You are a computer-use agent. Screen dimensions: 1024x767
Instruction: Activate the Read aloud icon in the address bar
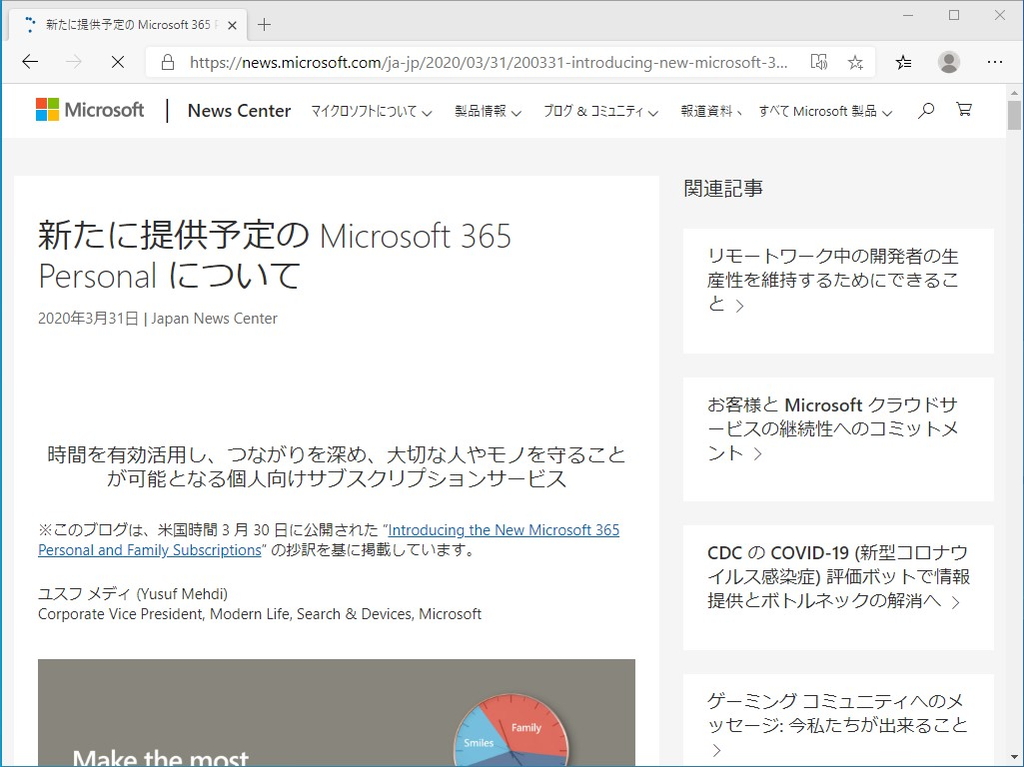(x=818, y=61)
